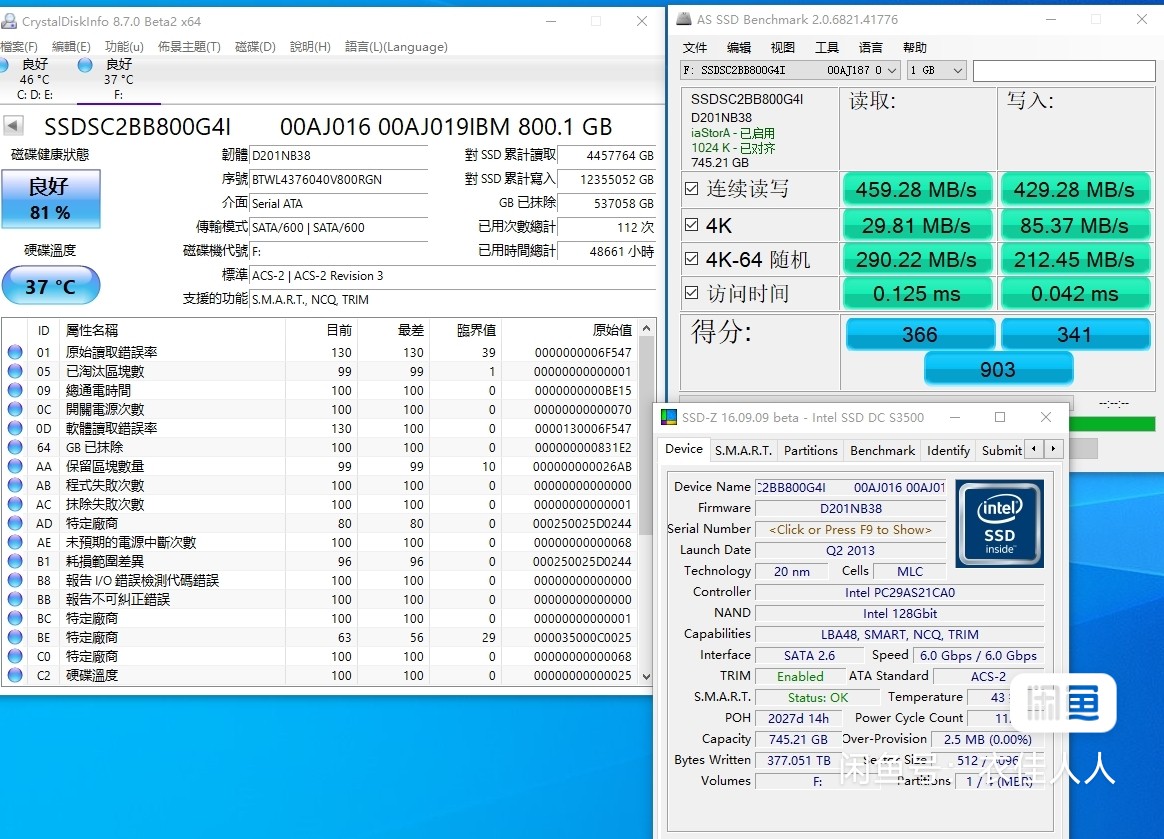Screen dimensions: 1164x839
Task: Switch to the Submit tab in SSD-Z
Action: [1001, 450]
